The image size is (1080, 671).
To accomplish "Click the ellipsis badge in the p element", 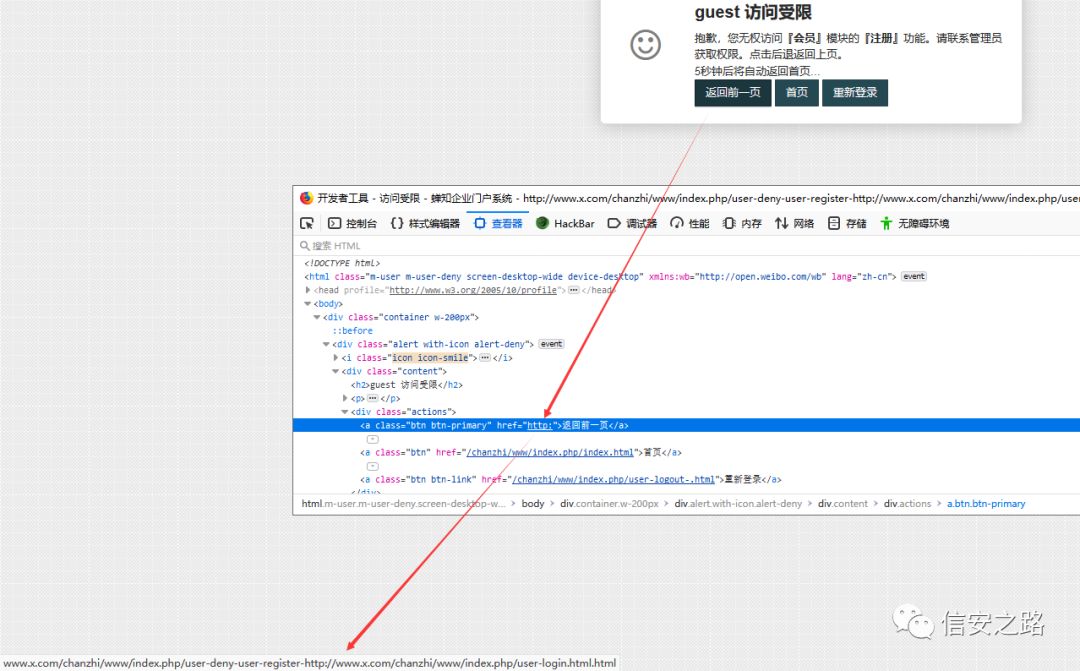I will [373, 398].
